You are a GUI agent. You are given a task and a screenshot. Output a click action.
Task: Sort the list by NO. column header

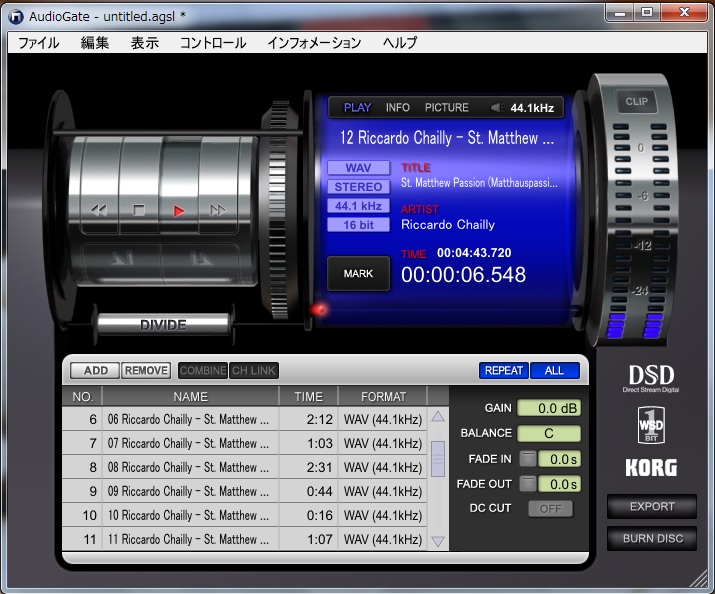pos(82,397)
